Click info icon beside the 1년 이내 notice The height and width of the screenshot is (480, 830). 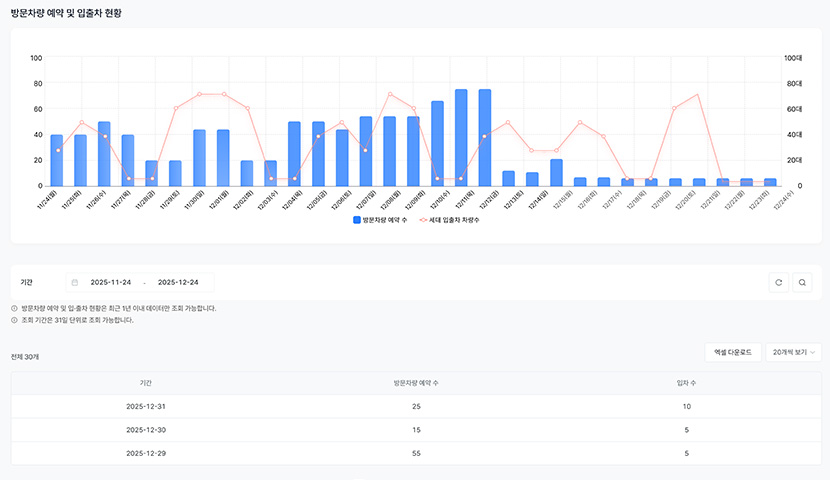pos(14,308)
